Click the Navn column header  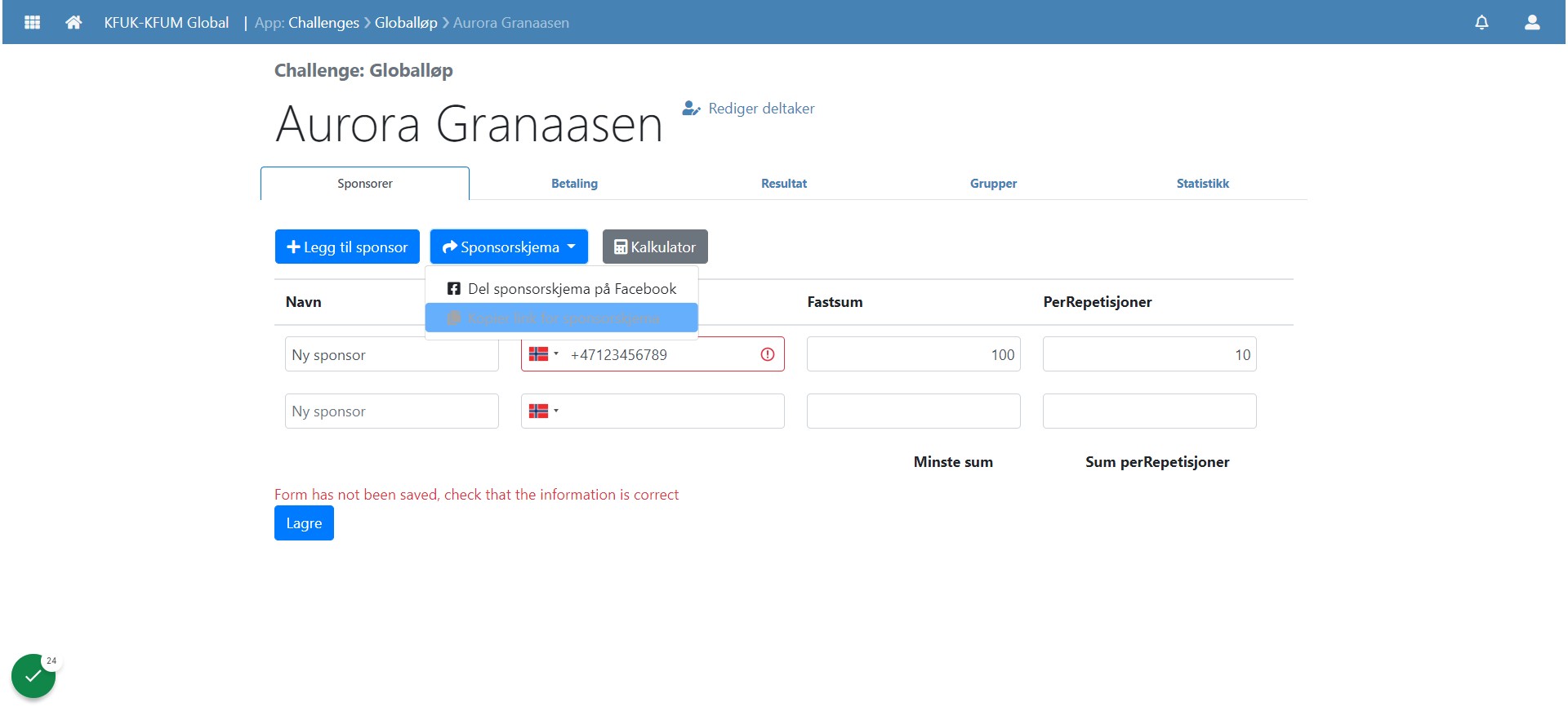pos(304,302)
